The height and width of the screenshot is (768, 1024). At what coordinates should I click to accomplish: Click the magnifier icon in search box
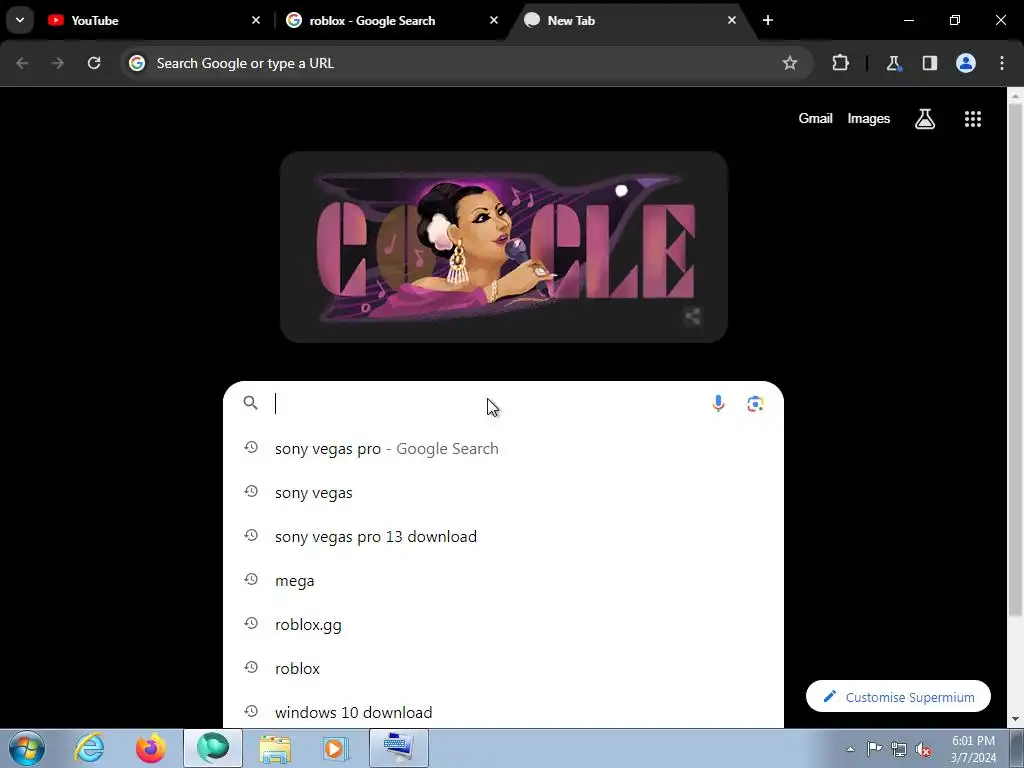250,403
